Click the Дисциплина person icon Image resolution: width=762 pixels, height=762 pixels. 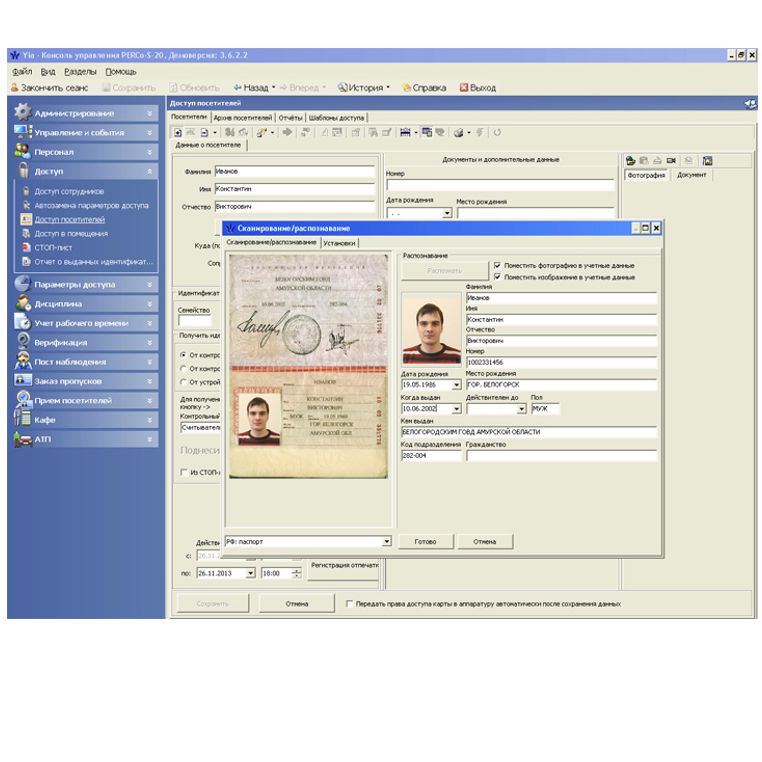[x=22, y=303]
